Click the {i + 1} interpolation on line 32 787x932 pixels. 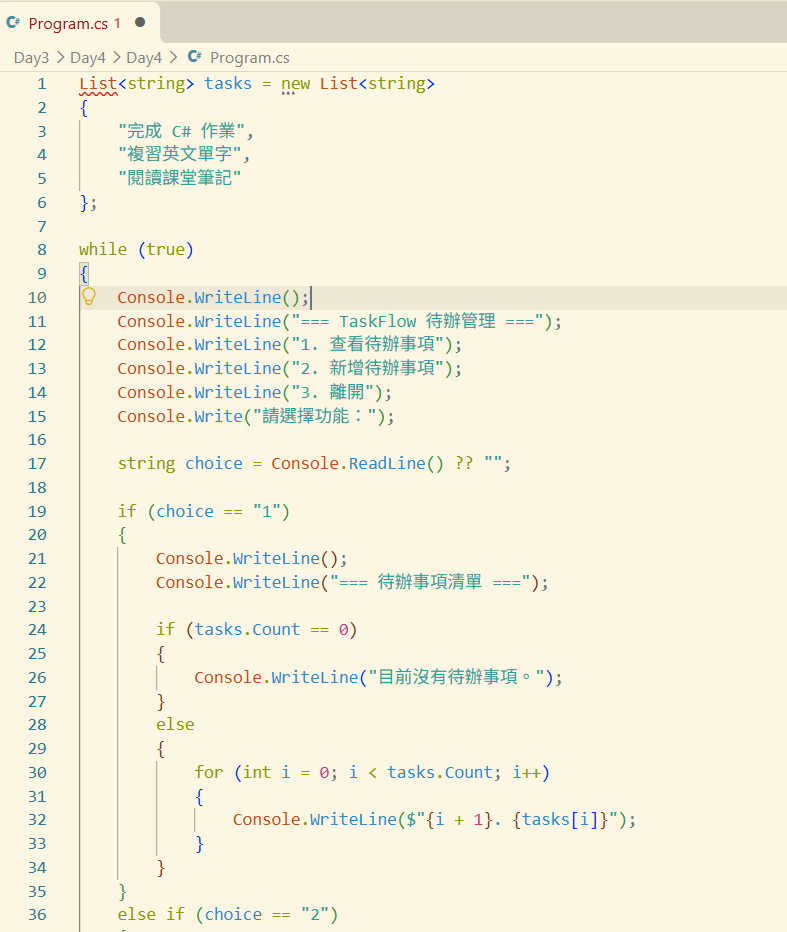click(x=459, y=820)
